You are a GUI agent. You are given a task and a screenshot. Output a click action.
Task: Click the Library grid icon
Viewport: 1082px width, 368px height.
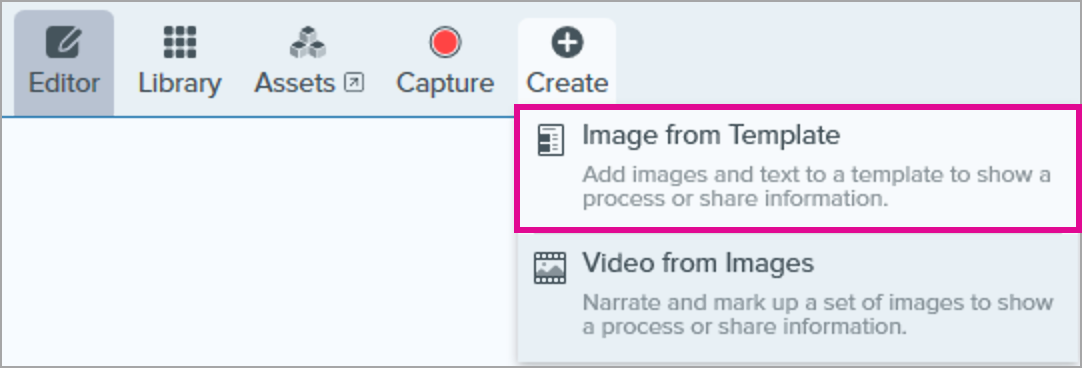[179, 42]
